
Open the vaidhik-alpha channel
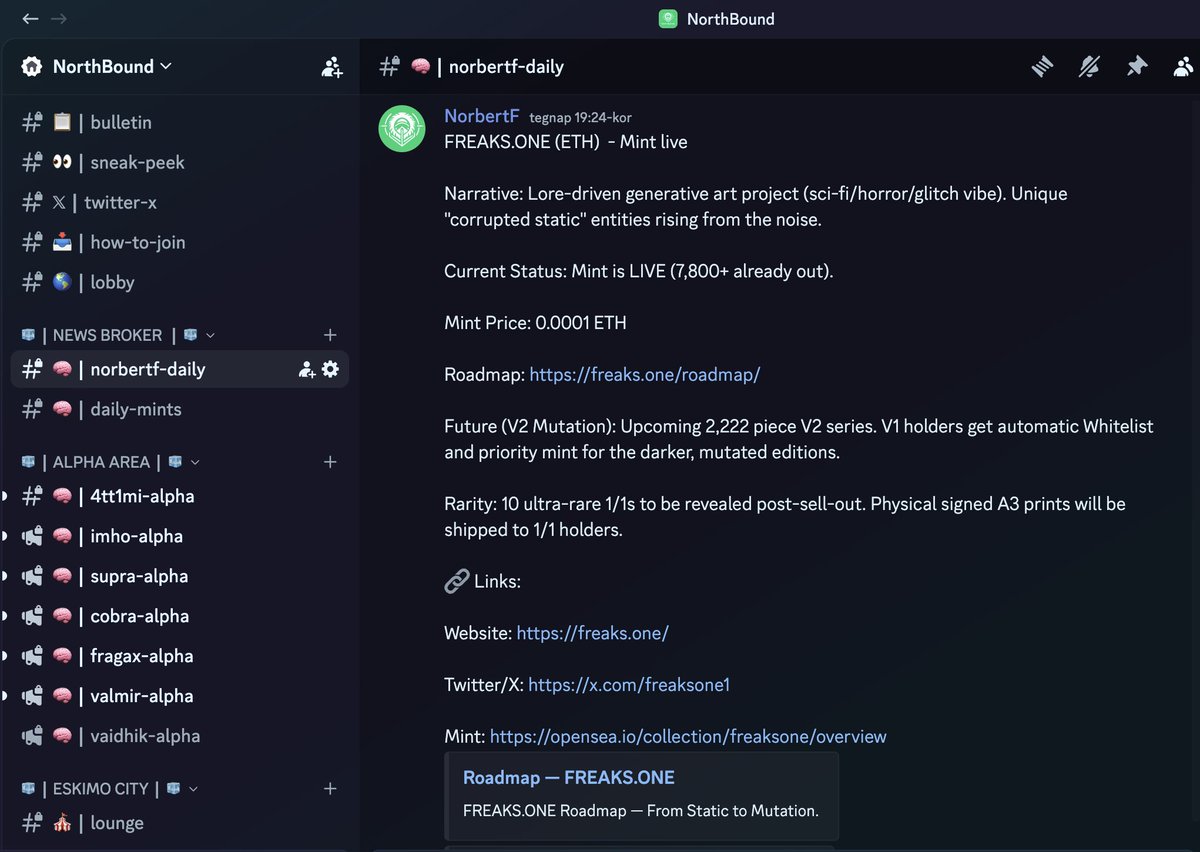[180, 736]
